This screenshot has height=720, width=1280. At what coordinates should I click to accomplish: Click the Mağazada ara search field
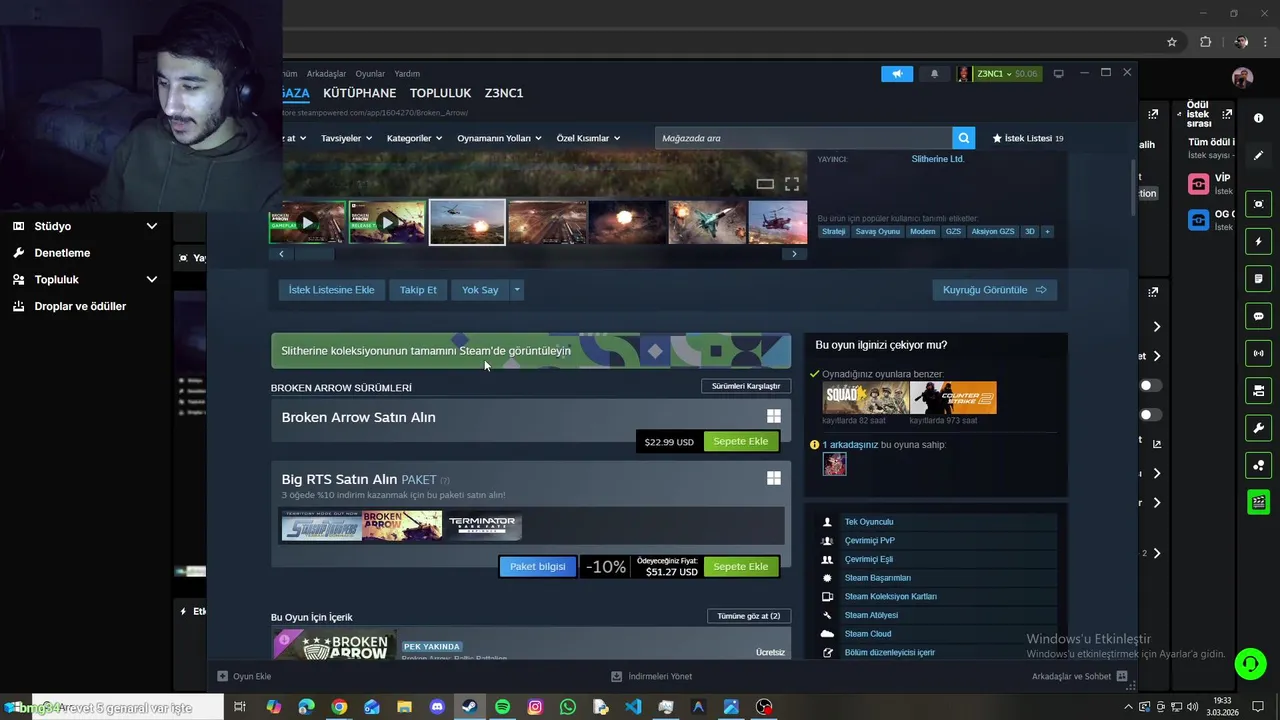pos(804,138)
